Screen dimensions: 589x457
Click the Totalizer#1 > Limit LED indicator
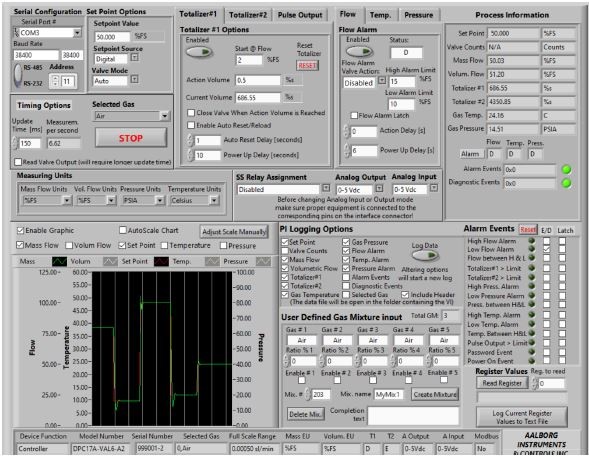pos(532,268)
